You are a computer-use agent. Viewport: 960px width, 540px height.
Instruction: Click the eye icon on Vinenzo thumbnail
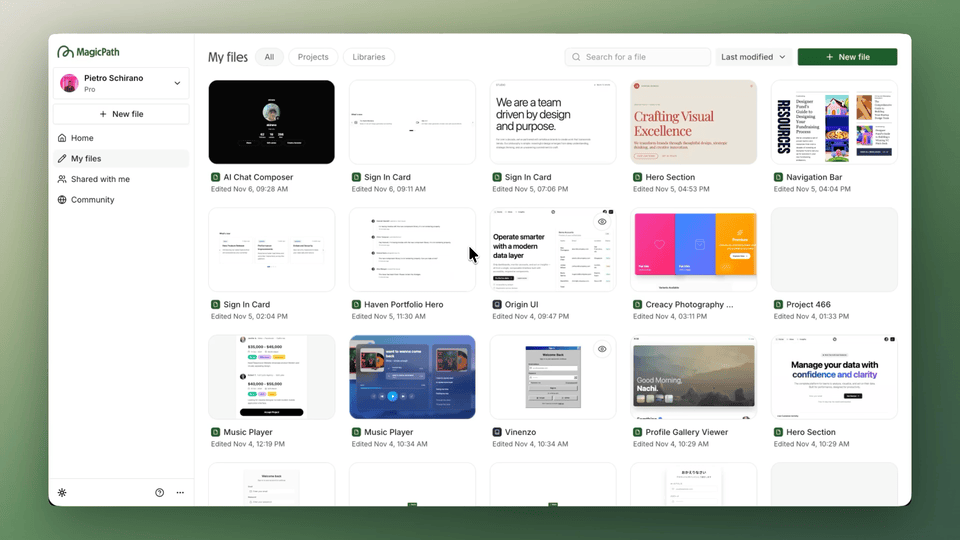pyautogui.click(x=602, y=349)
